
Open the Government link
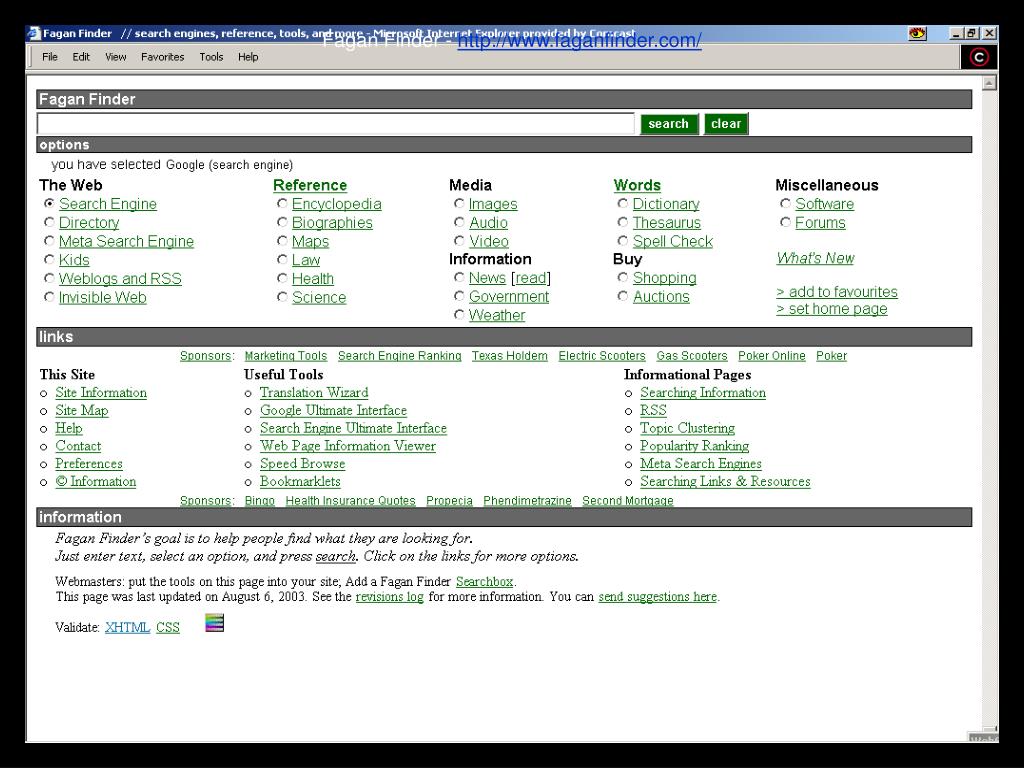(x=509, y=296)
